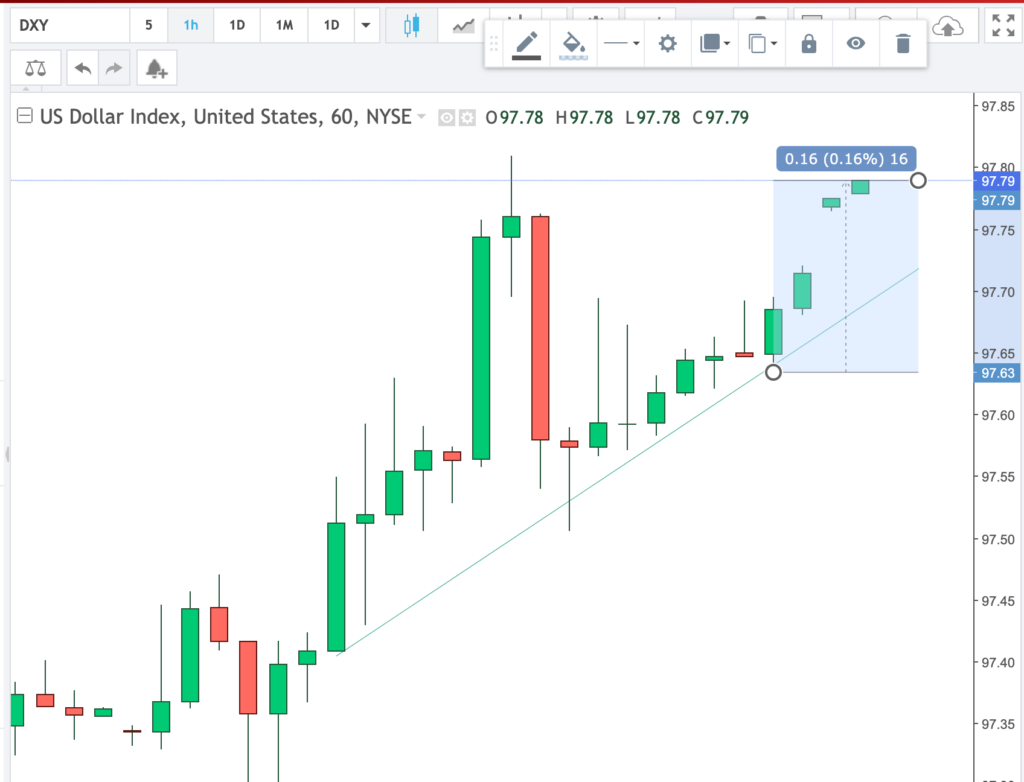Enter fullscreen mode
This screenshot has width=1024, height=782.
pos(1002,26)
